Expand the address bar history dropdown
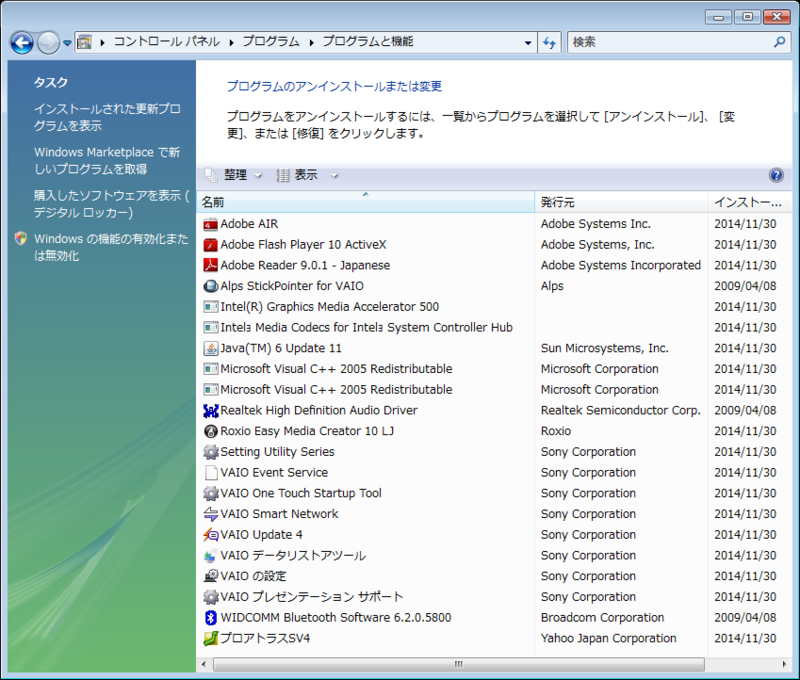The width and height of the screenshot is (800, 680). pyautogui.click(x=528, y=43)
